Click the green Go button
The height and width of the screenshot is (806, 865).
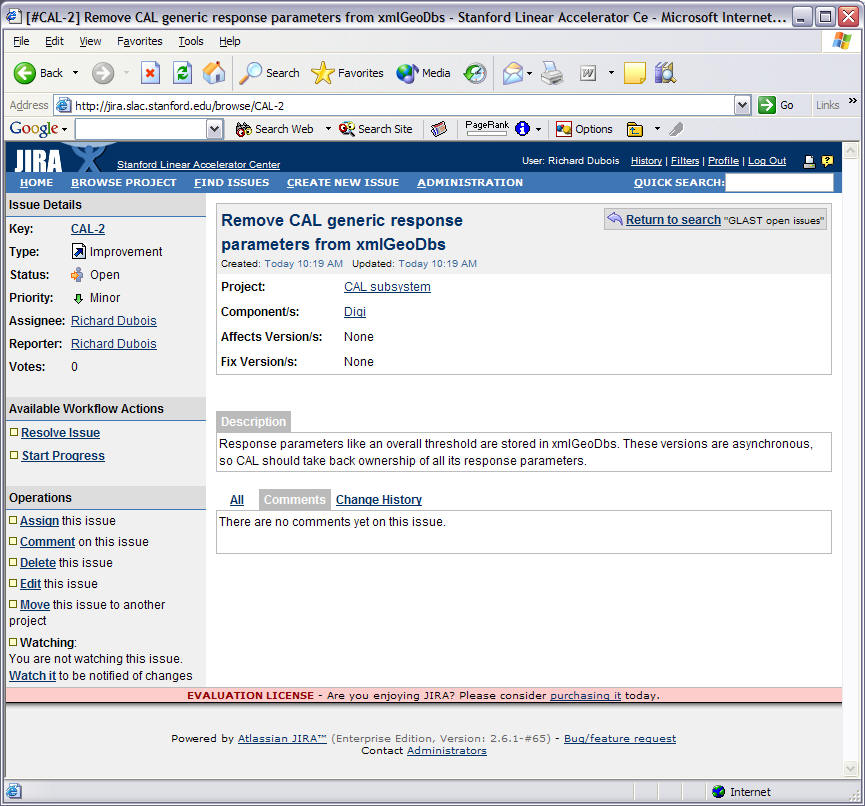tap(776, 105)
